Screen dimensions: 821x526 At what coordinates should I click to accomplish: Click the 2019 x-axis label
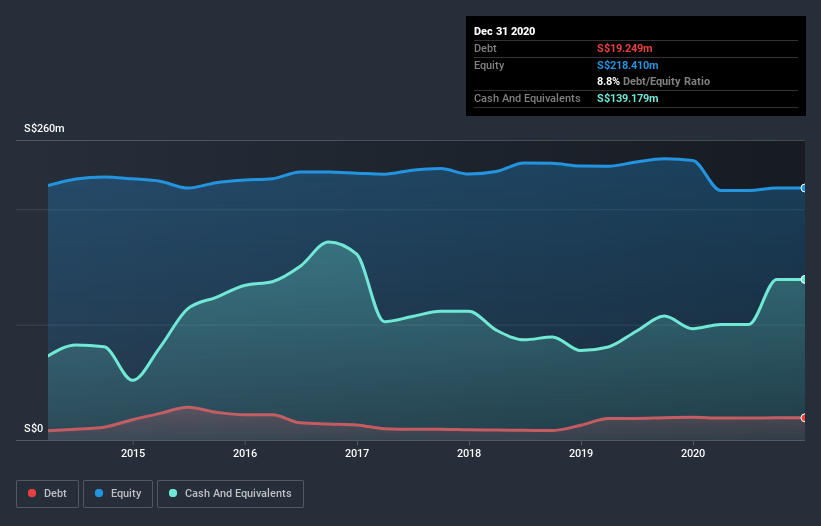581,453
